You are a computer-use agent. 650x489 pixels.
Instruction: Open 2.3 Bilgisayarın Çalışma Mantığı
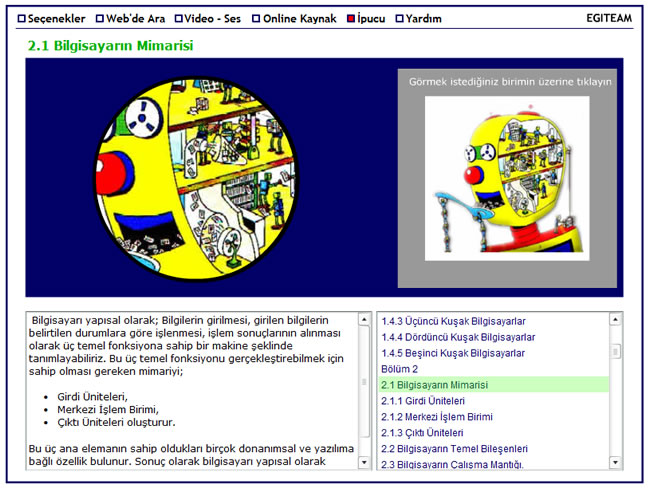point(452,465)
